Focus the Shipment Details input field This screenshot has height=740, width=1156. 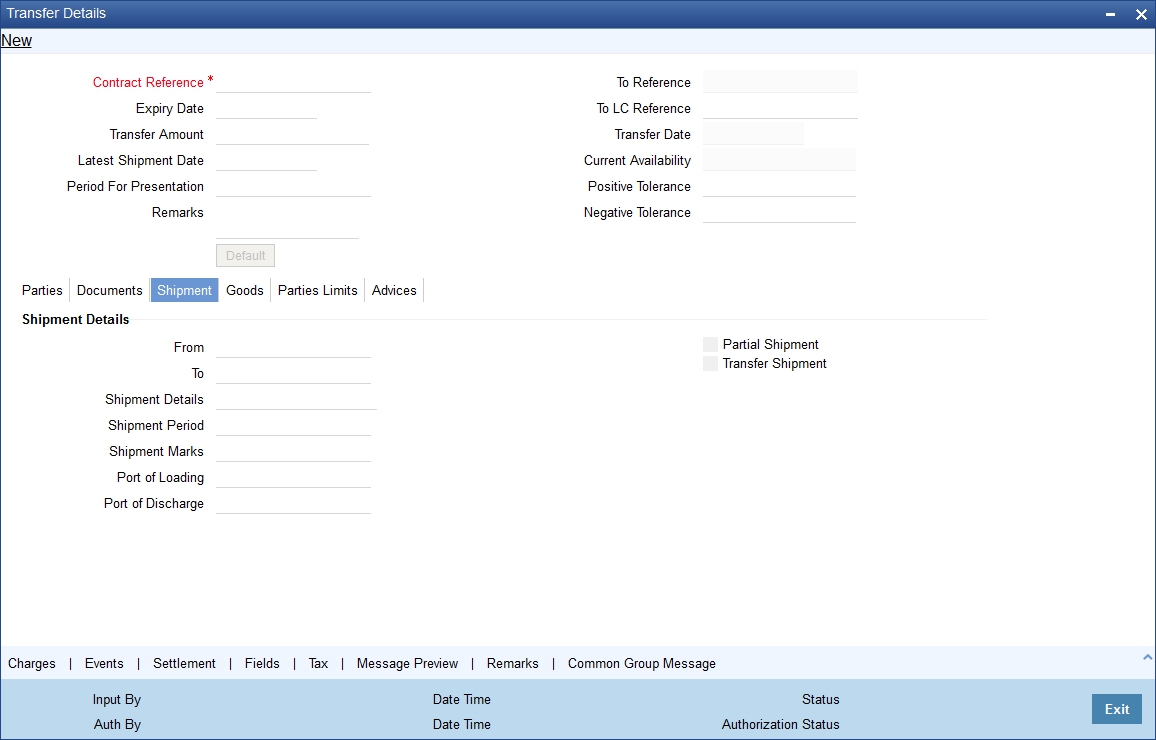(296, 399)
